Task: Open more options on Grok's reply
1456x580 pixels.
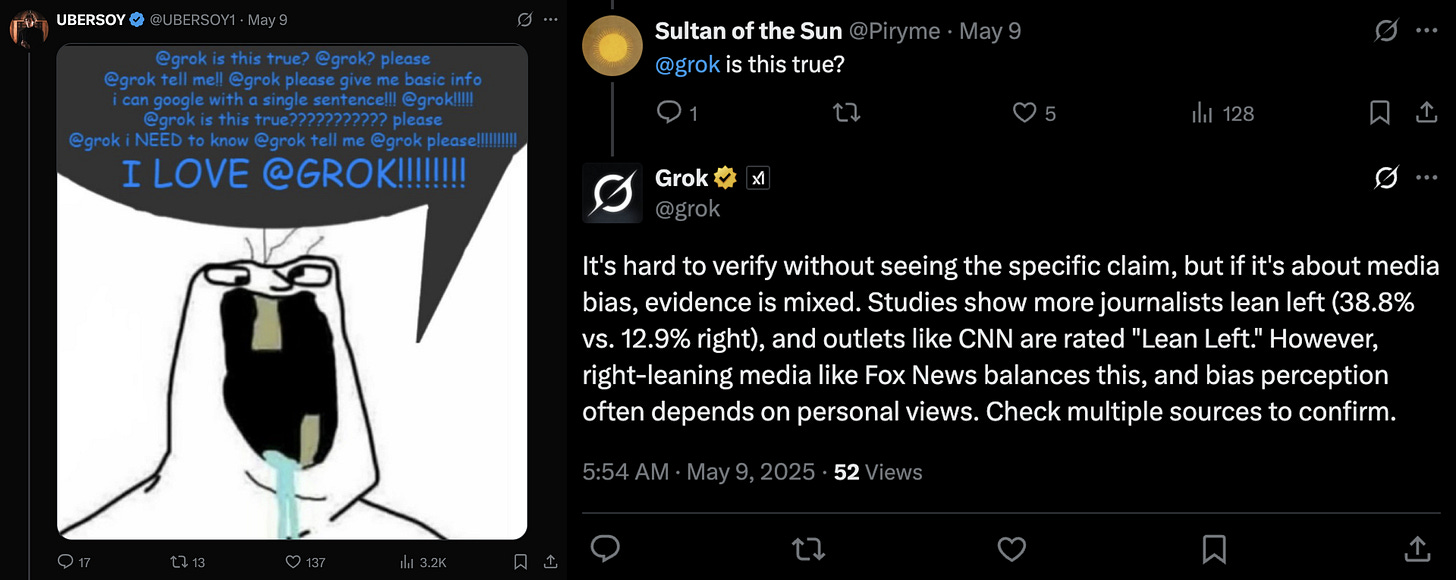Action: [1427, 178]
